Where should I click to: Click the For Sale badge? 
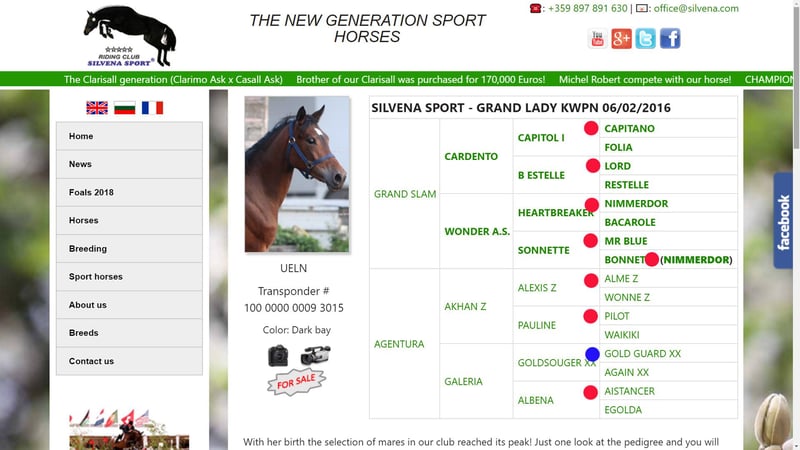pos(297,382)
